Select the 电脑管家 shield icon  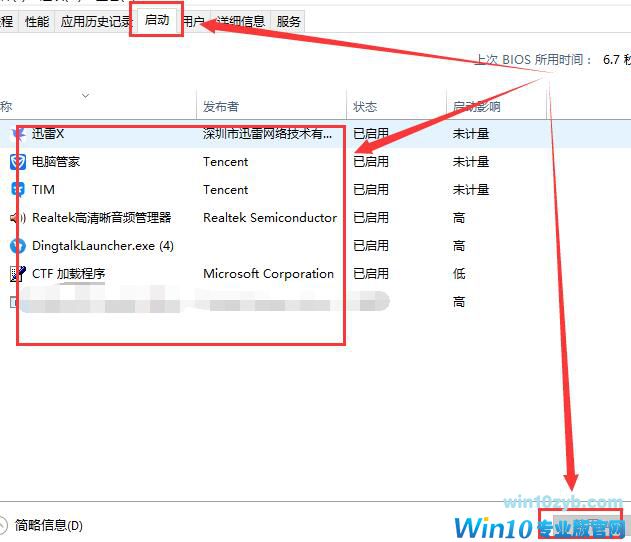tap(18, 162)
